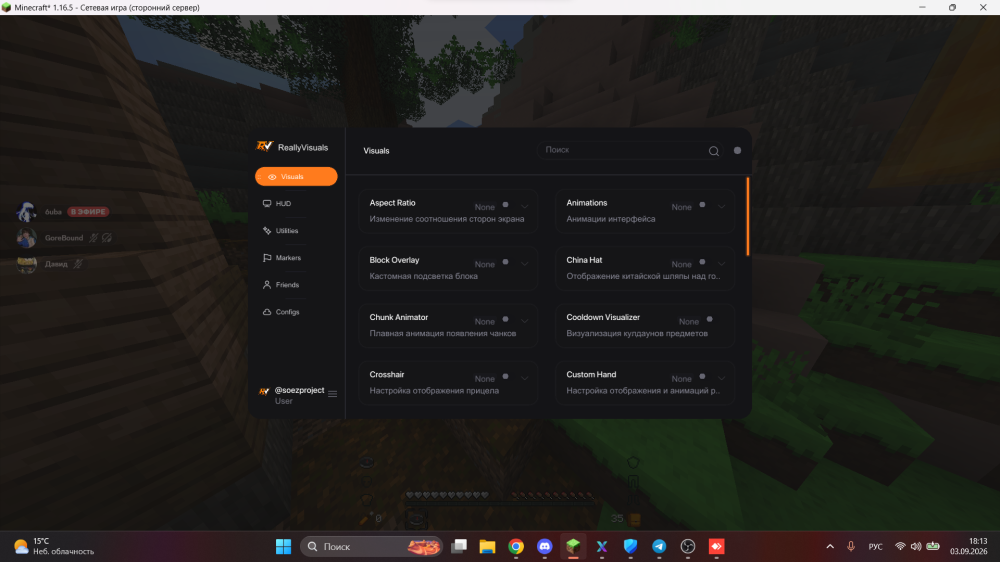The height and width of the screenshot is (562, 1000).
Task: Open Discord from the taskbar
Action: (544, 547)
